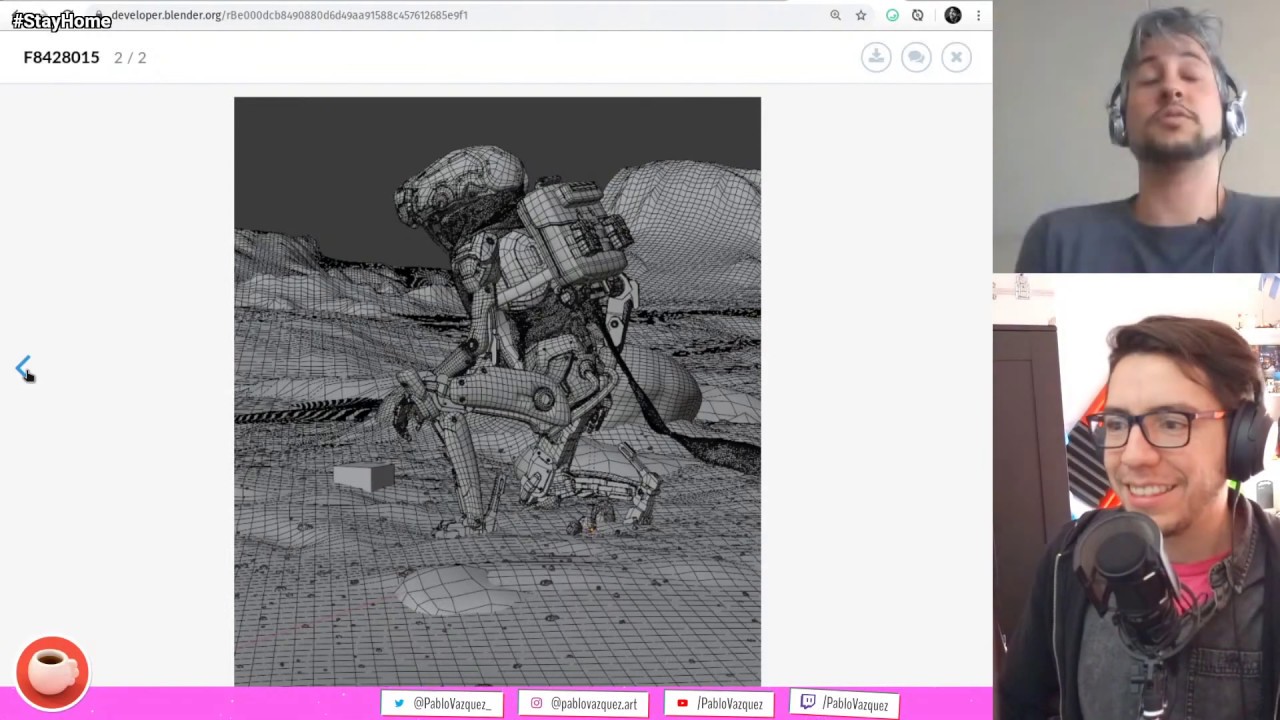Click the F8428015 file title
This screenshot has height=720, width=1280.
[x=61, y=57]
